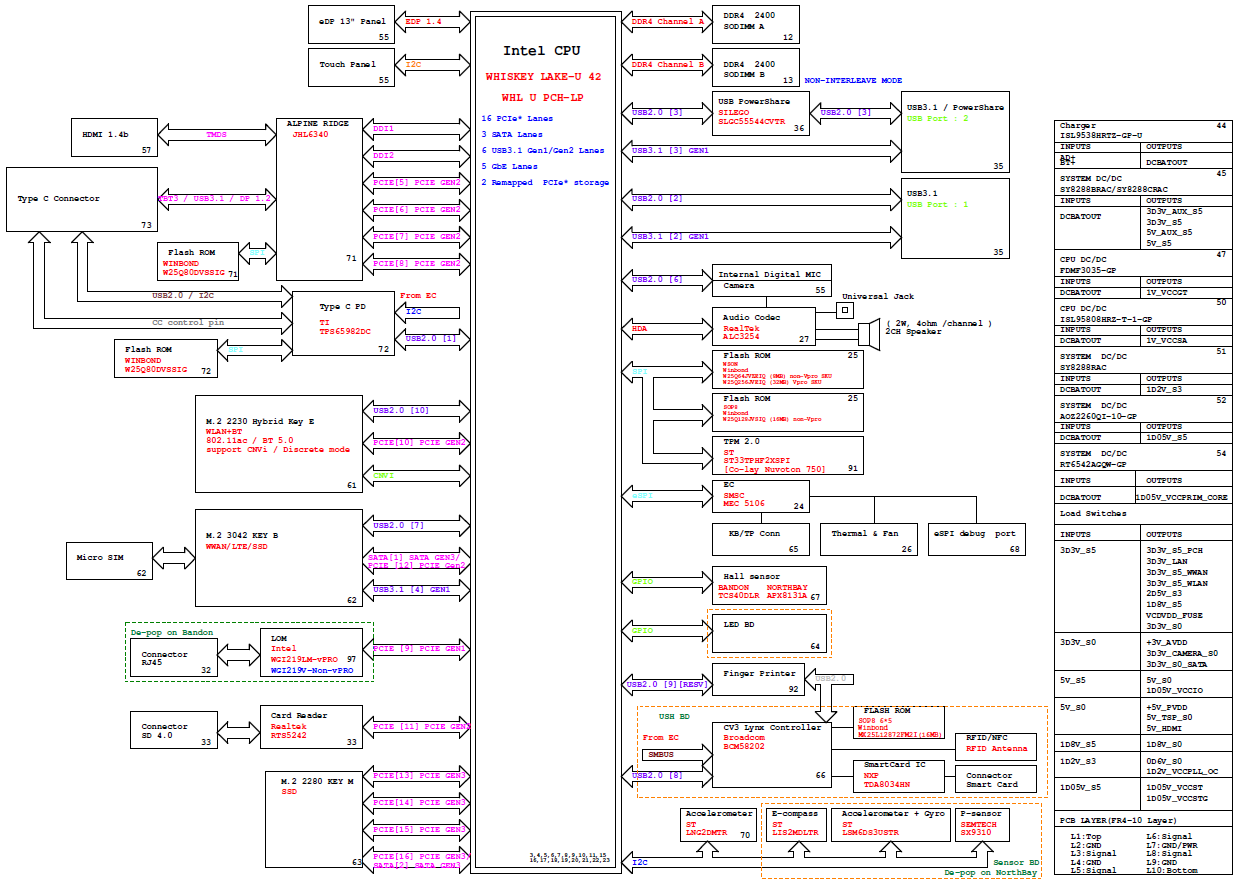Select the USB PowerShare SLGC55544CVTR block
1237x880 pixels.
761,114
